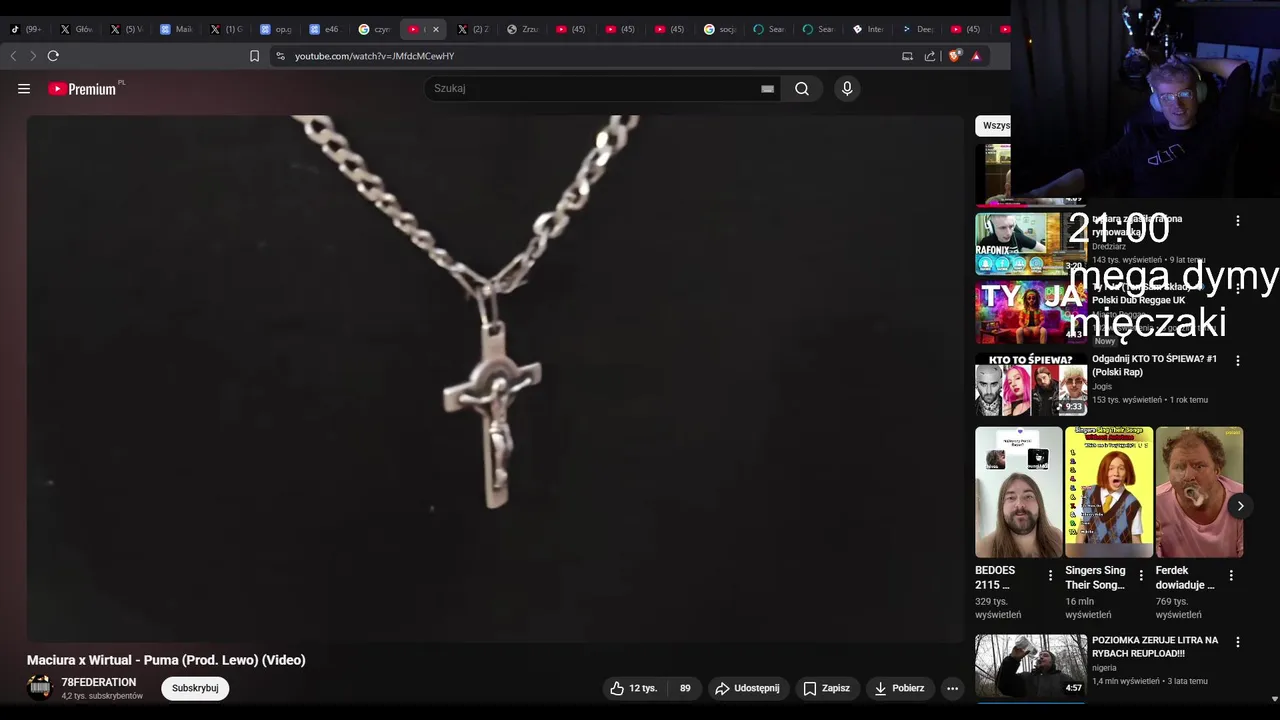The width and height of the screenshot is (1280, 720).
Task: Switch to the 'e46' tab
Action: (325, 29)
